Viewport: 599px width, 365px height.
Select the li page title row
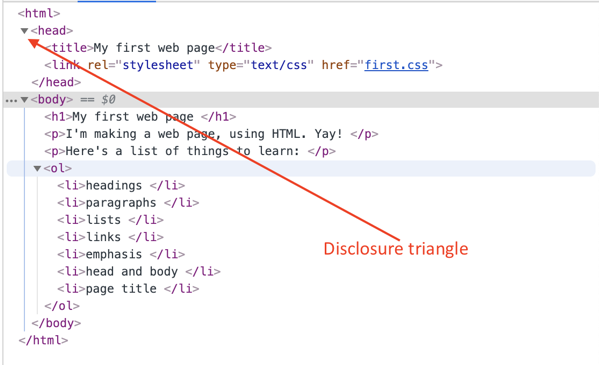point(128,289)
